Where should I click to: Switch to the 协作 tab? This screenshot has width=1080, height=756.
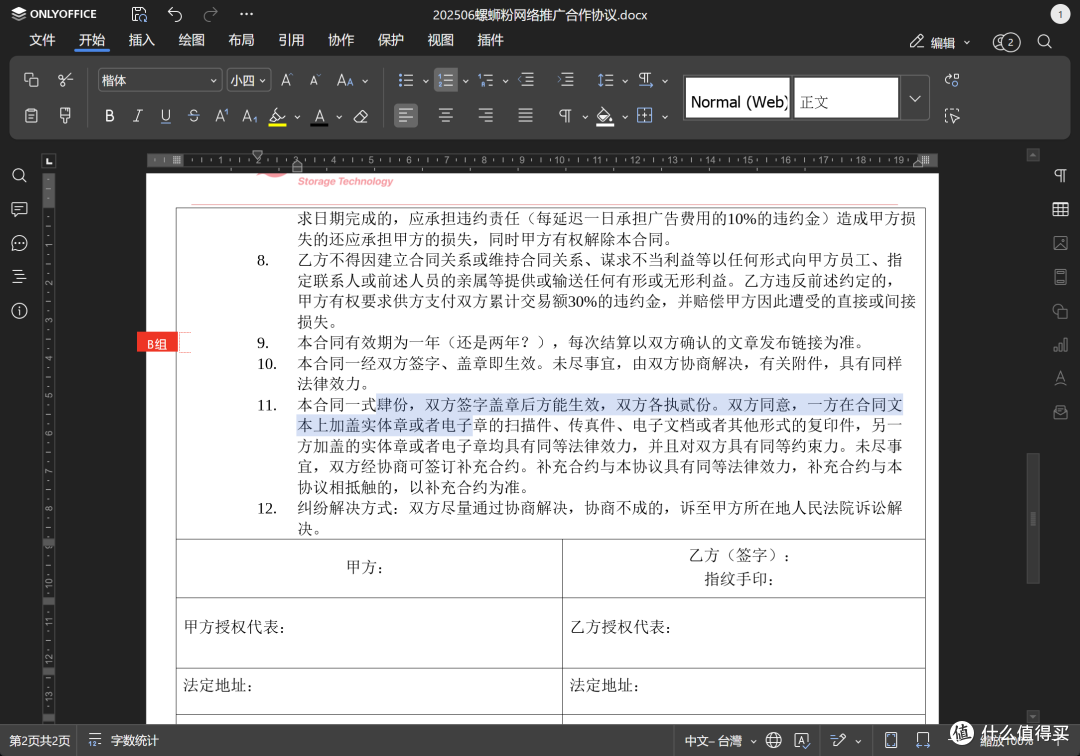pos(341,41)
